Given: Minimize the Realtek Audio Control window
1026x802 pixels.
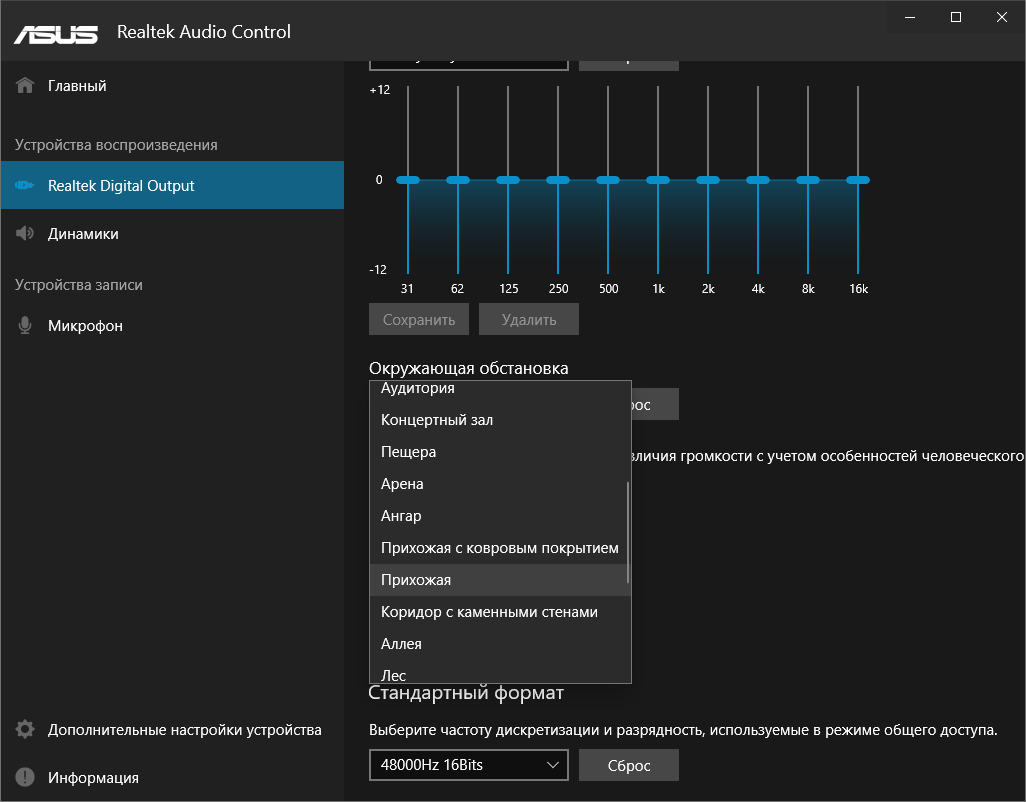Looking at the screenshot, I should coord(910,17).
